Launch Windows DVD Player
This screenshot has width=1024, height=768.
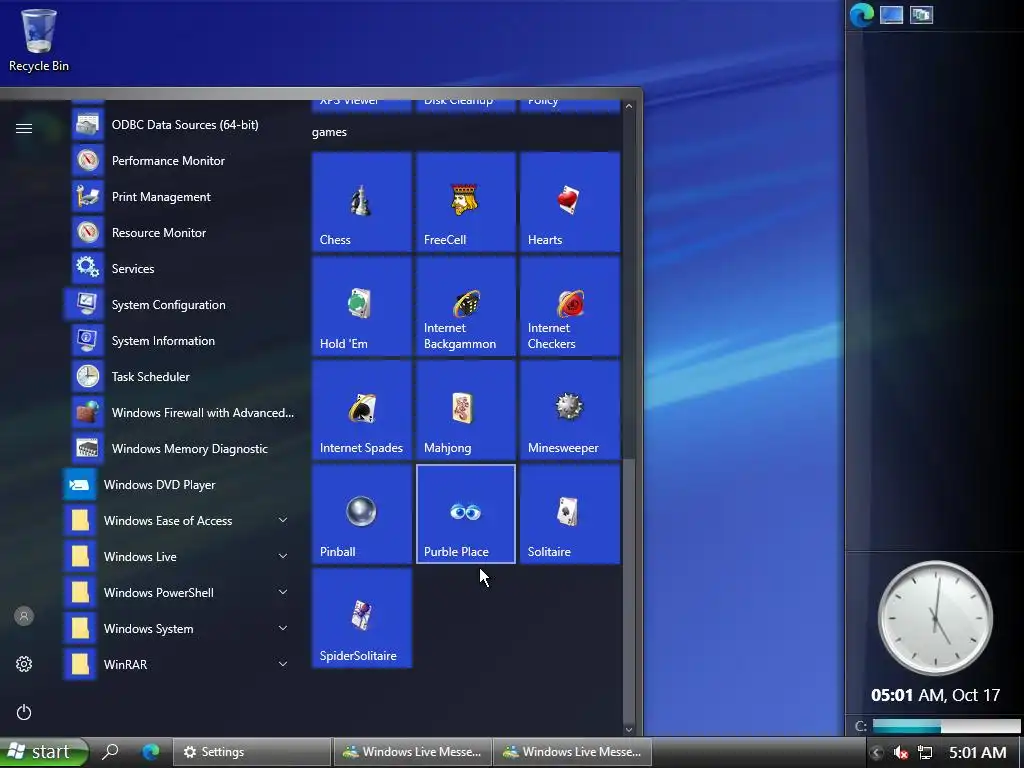(x=180, y=485)
